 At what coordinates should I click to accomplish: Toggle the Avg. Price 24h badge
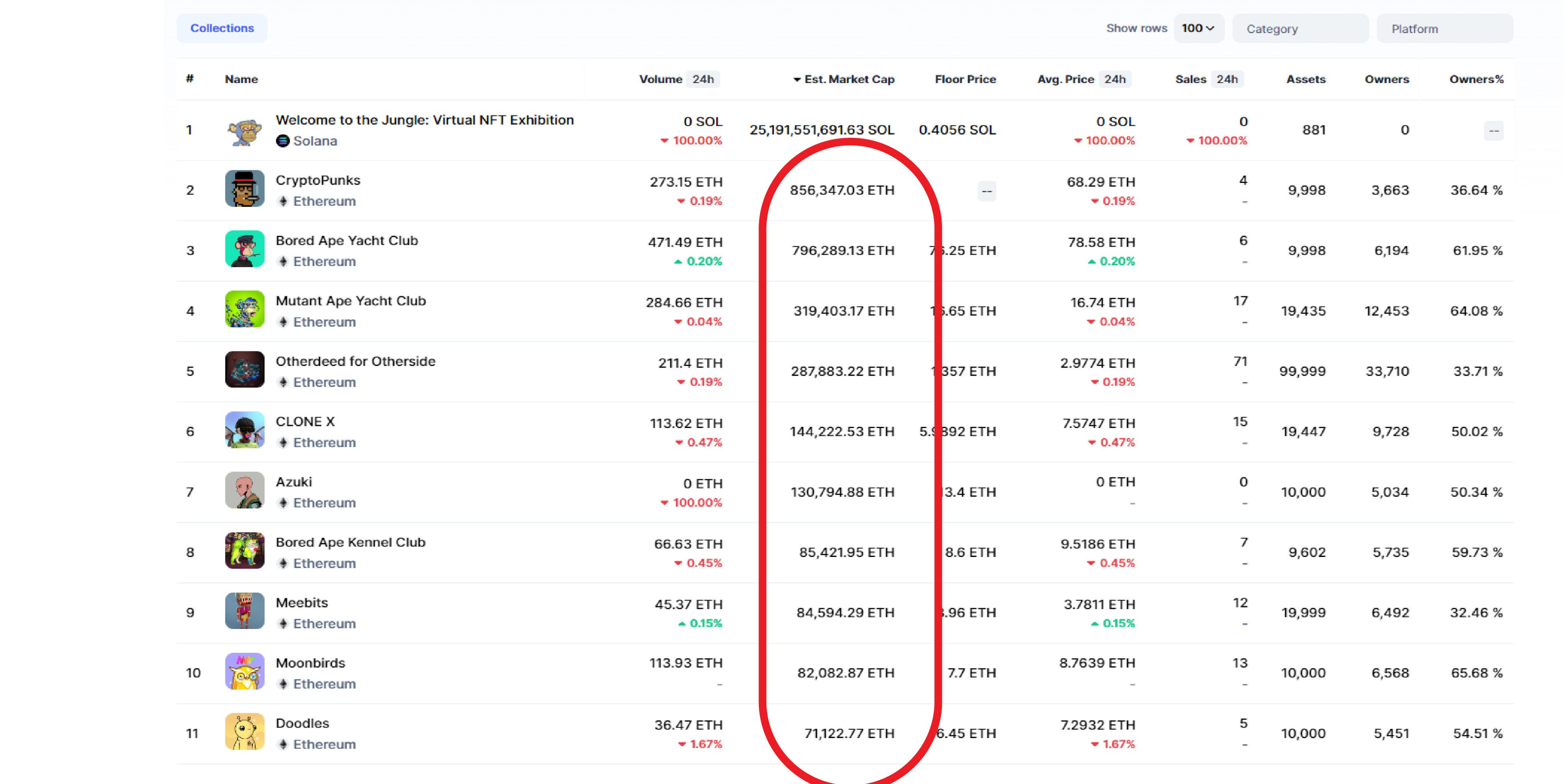[x=1115, y=79]
